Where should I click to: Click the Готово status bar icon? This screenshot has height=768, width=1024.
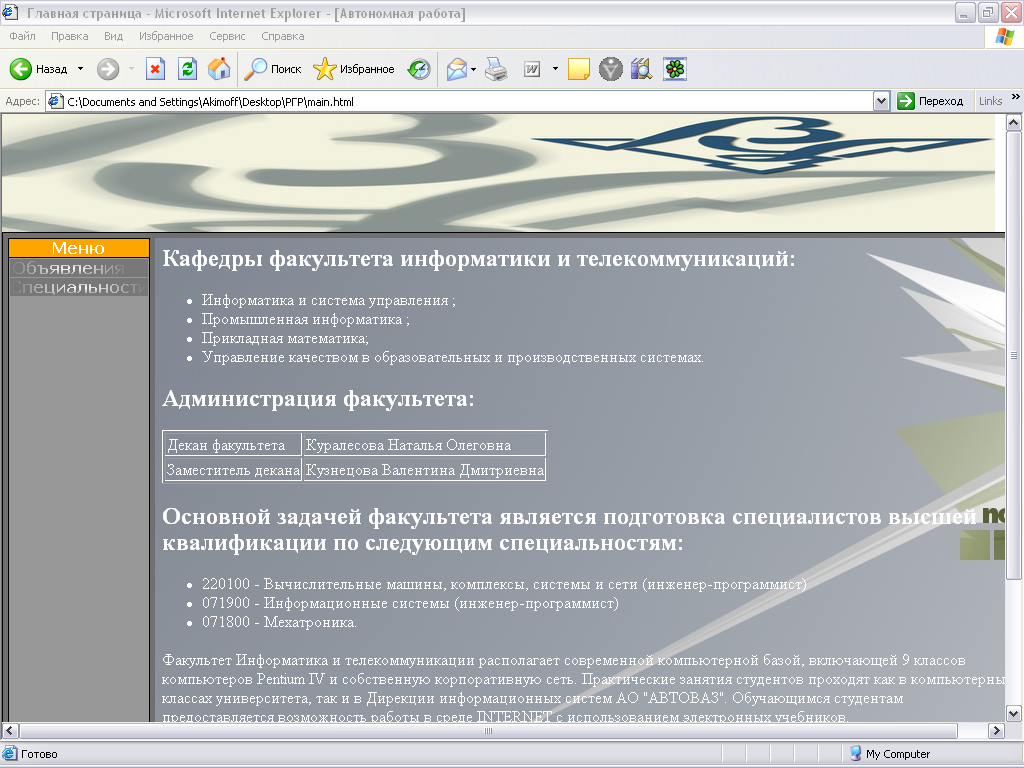(x=10, y=754)
